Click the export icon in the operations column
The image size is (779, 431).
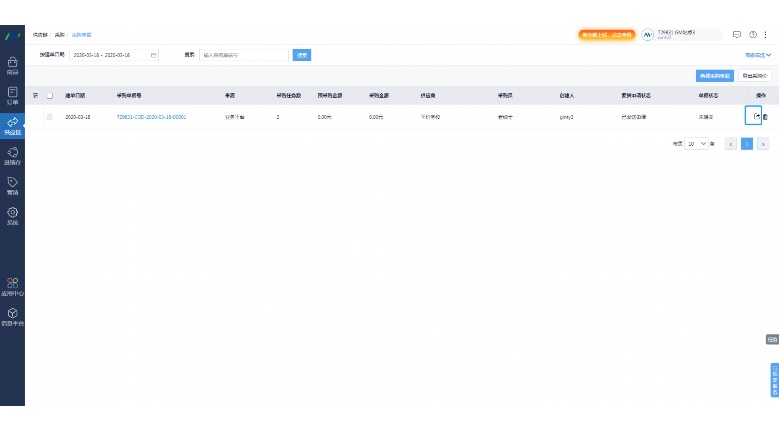pos(756,116)
